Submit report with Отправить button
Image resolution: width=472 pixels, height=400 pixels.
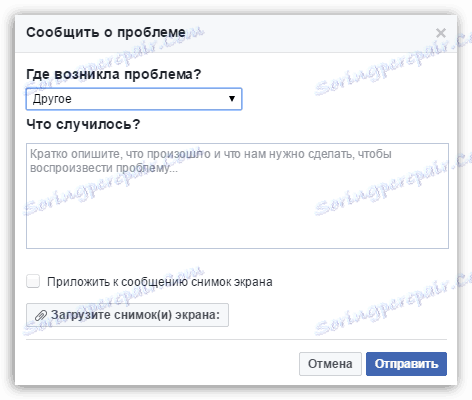click(x=406, y=364)
